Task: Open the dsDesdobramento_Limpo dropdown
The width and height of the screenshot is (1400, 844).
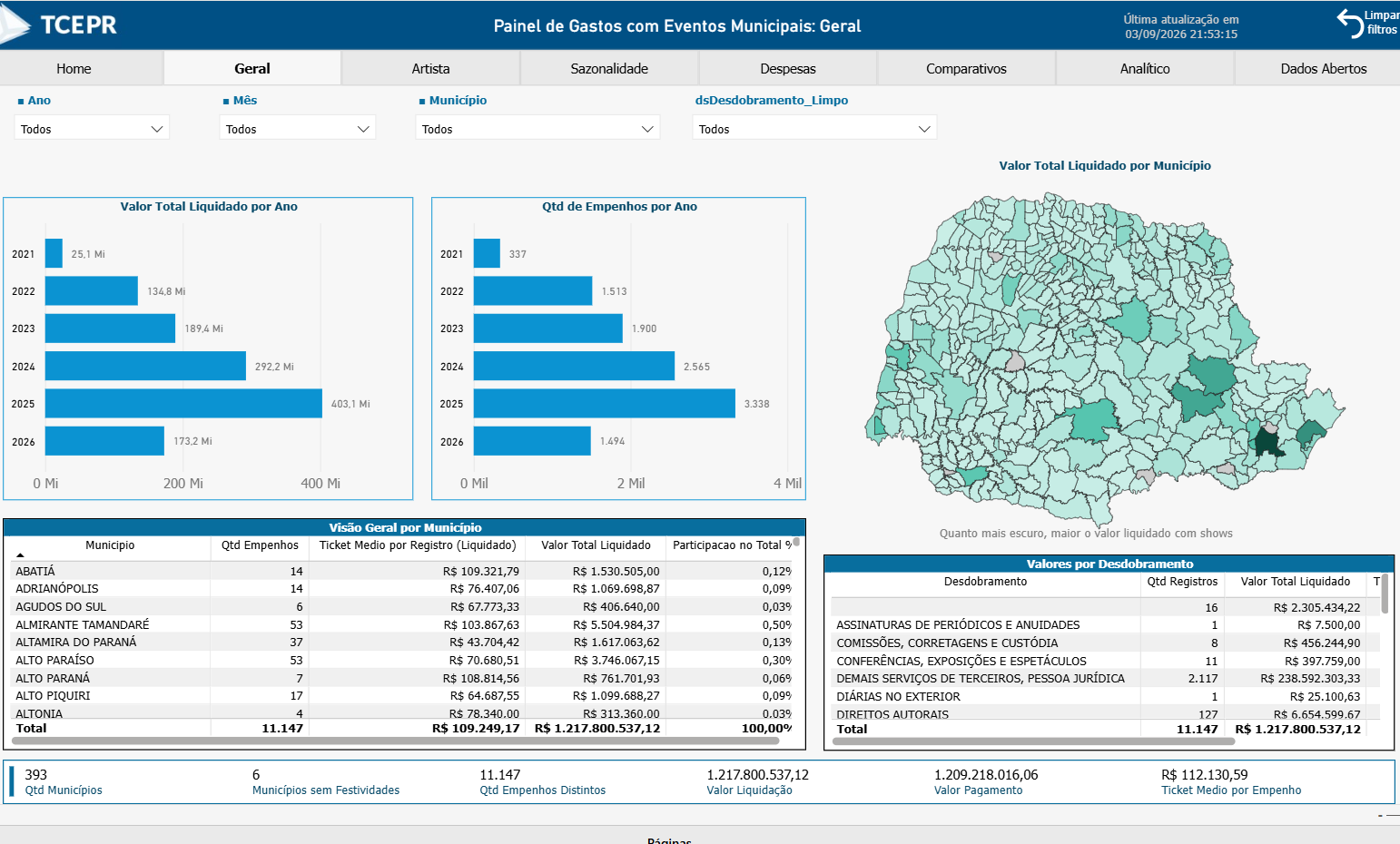Action: coord(814,129)
